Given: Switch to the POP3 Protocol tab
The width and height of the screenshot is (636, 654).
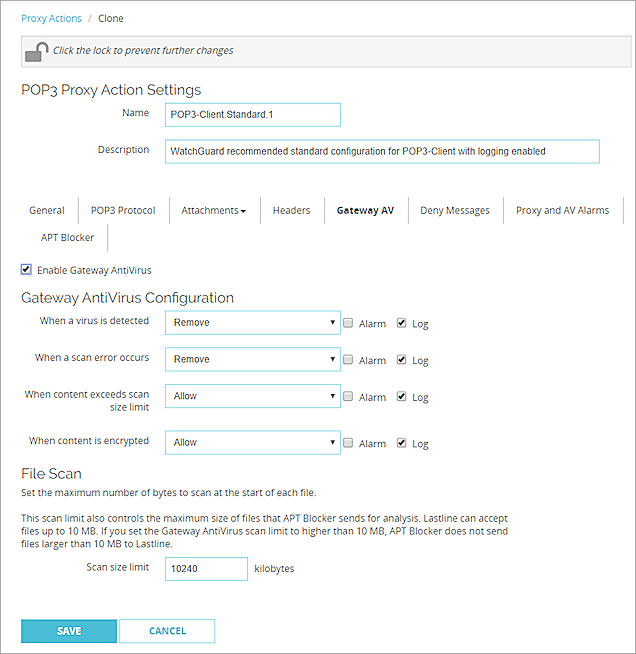Looking at the screenshot, I should click(x=123, y=210).
